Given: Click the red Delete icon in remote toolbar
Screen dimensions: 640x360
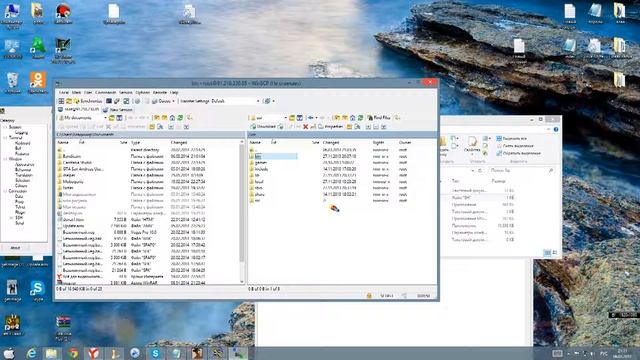Looking at the screenshot, I should click(x=305, y=127).
